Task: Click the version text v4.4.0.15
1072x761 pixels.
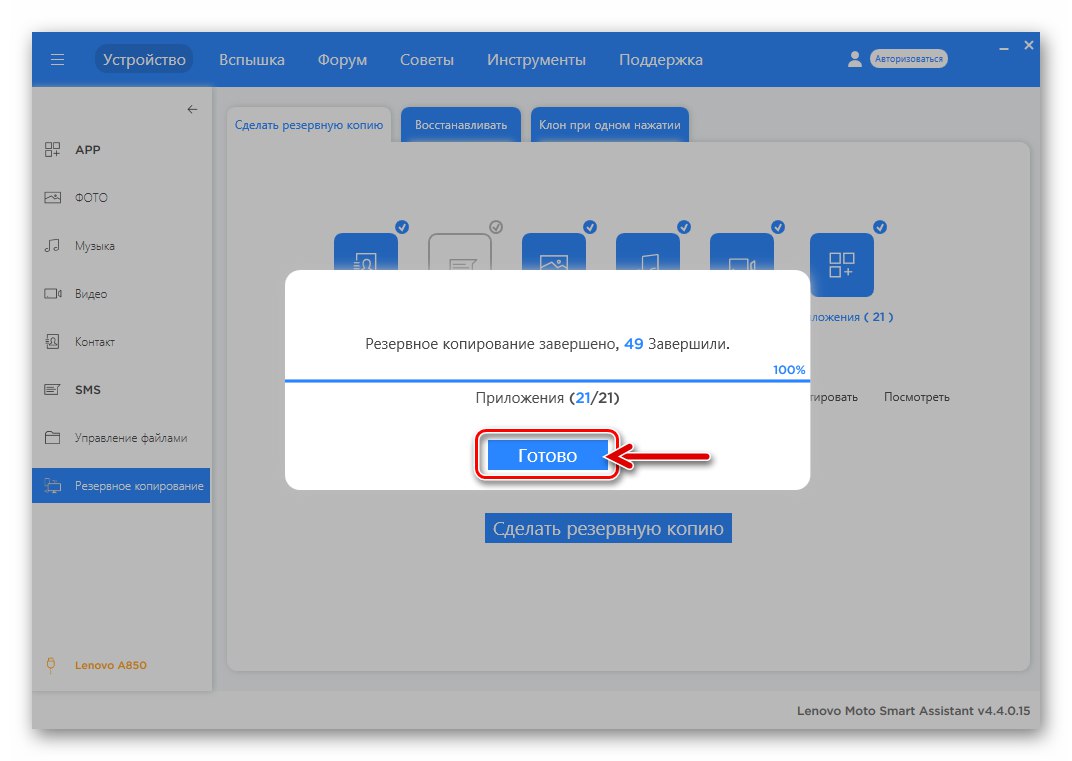Action: pos(1004,711)
